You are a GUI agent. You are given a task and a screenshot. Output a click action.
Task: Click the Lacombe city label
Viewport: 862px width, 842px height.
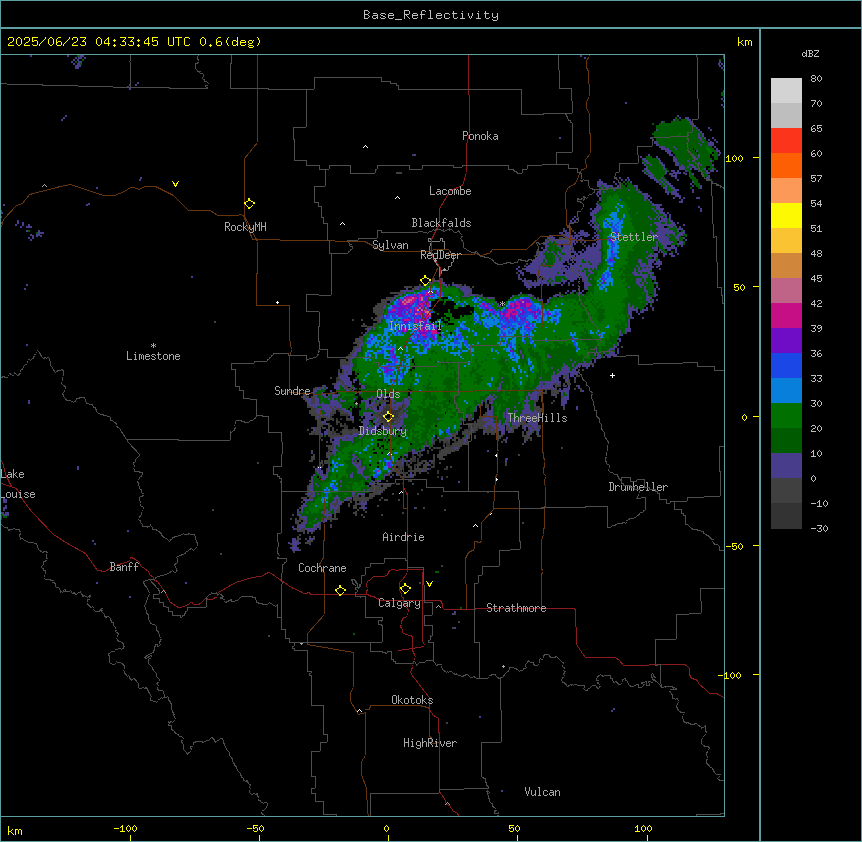click(x=450, y=191)
